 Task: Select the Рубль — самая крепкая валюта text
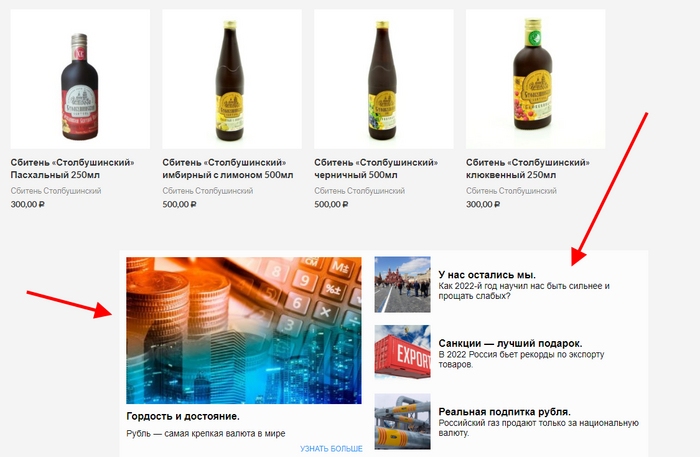tap(206, 433)
